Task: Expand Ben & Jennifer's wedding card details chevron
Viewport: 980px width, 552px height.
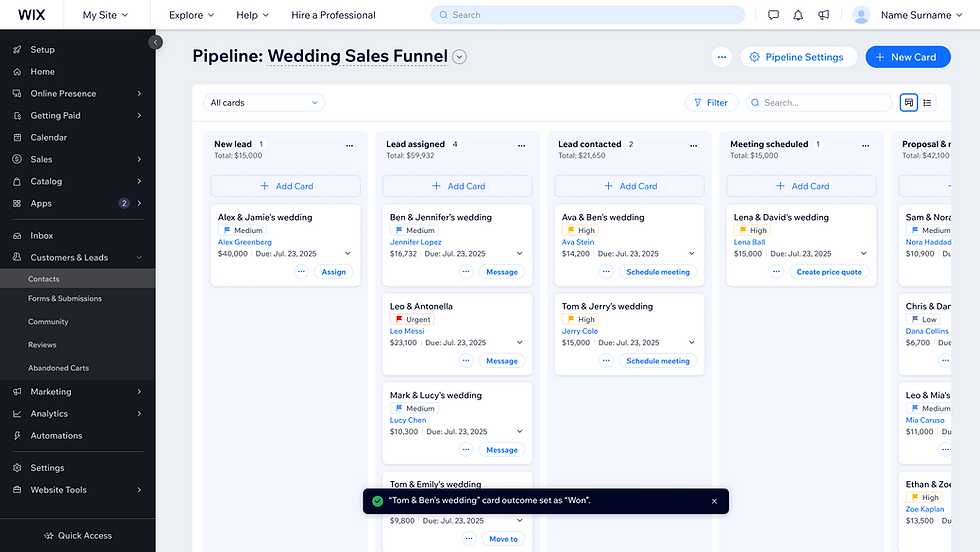Action: tap(519, 254)
